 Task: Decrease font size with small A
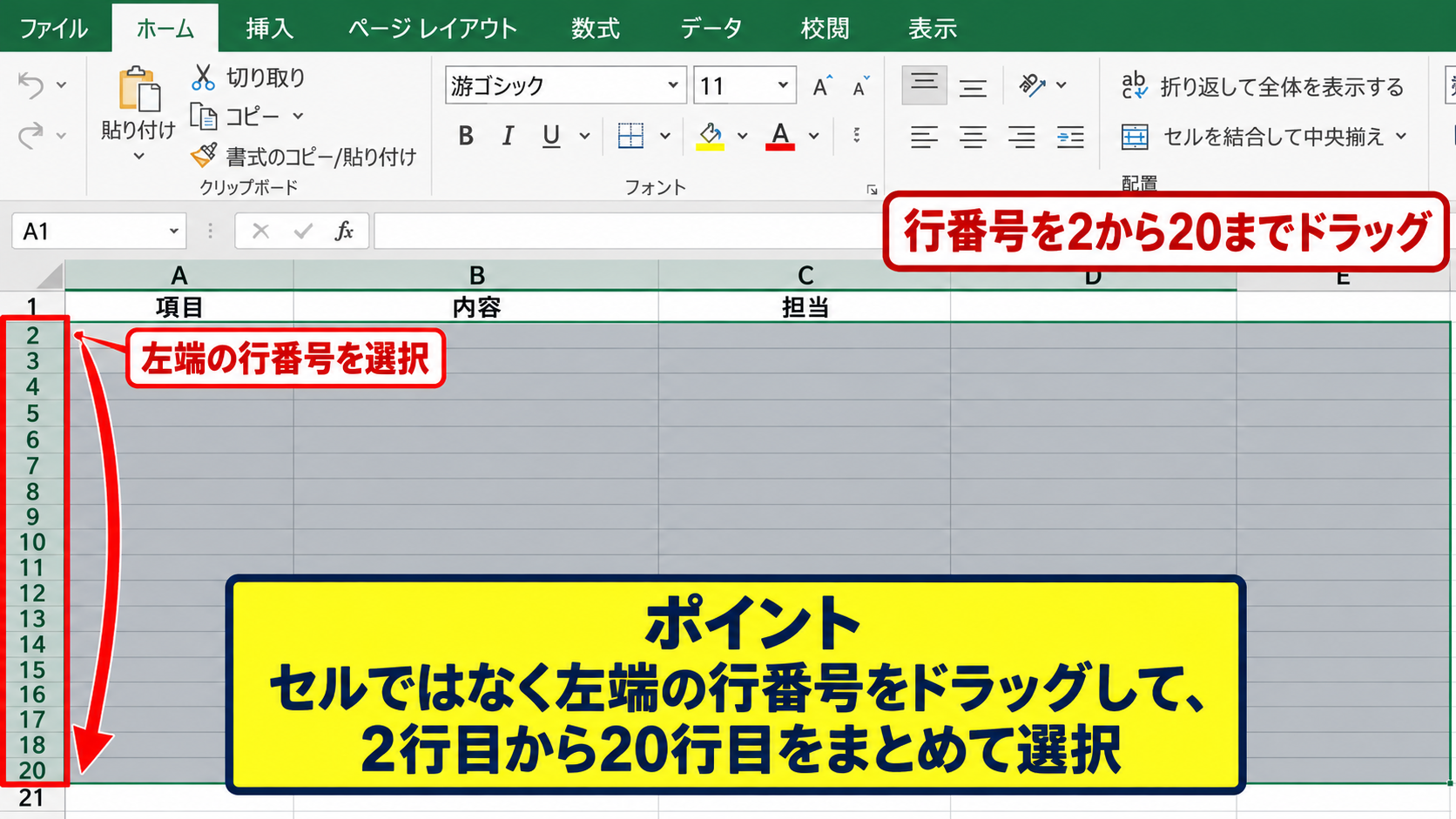pos(860,86)
